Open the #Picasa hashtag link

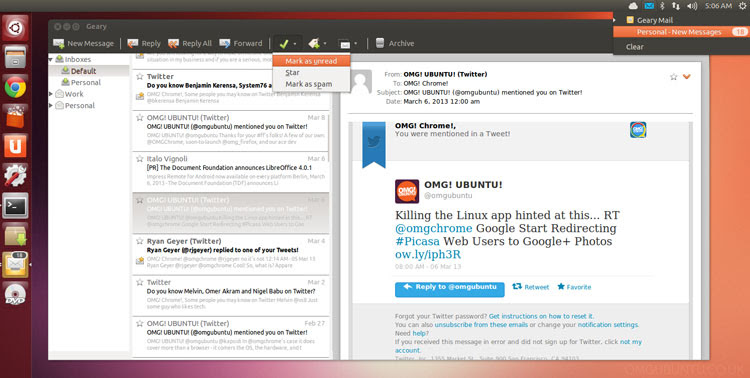[x=418, y=241]
